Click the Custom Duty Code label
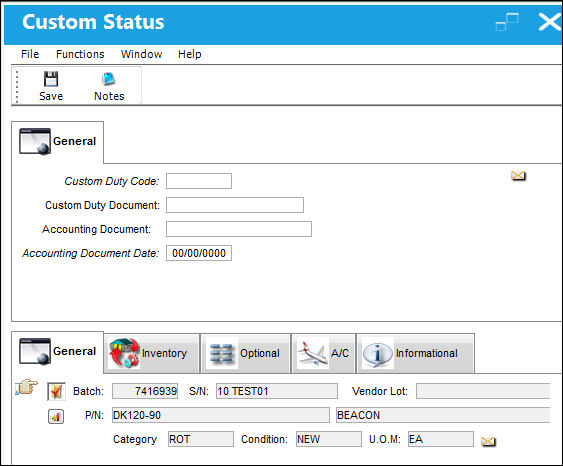 (112, 181)
